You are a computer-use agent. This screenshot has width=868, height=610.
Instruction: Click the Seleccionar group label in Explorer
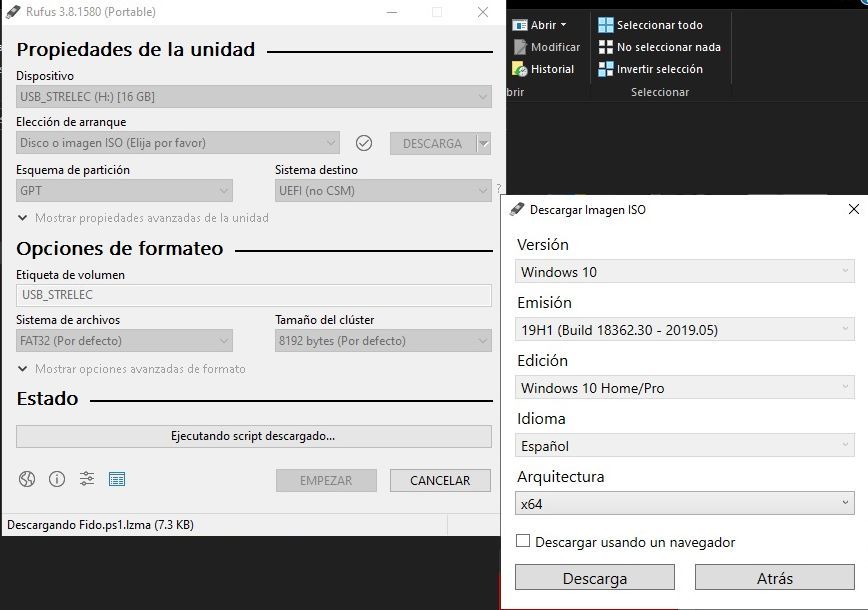click(x=660, y=92)
